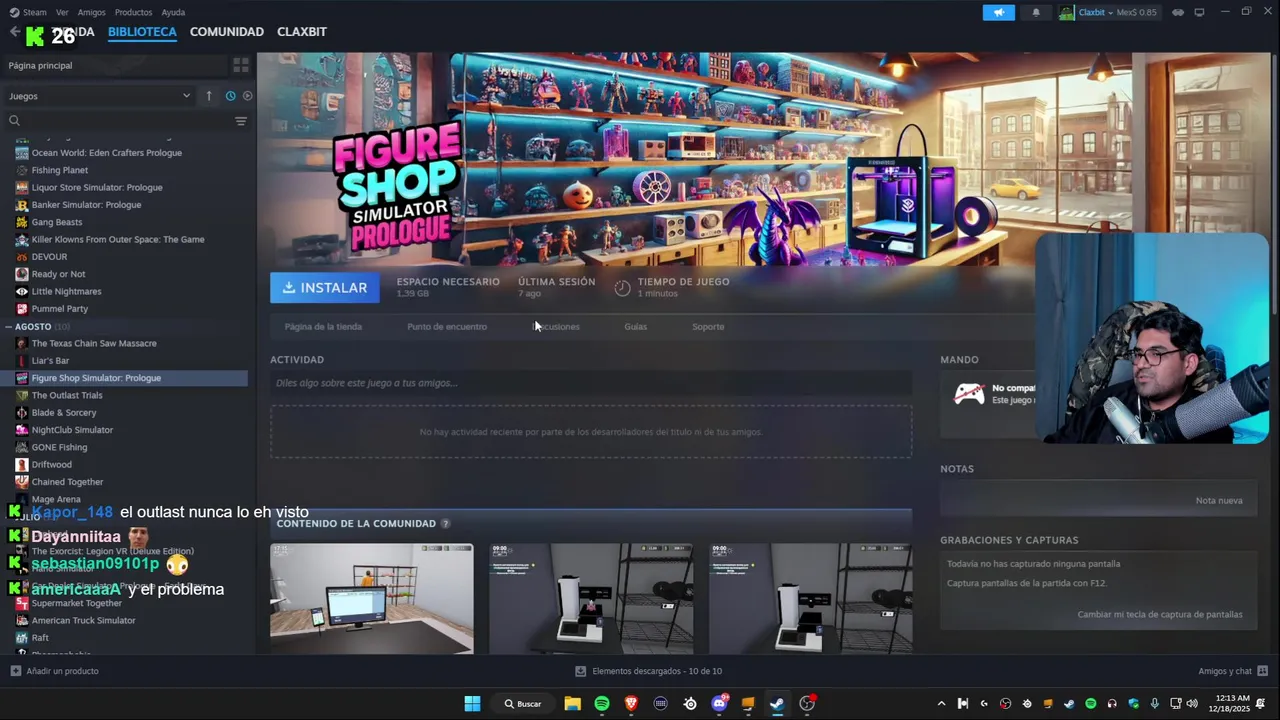Open the Ver menu

[x=62, y=12]
